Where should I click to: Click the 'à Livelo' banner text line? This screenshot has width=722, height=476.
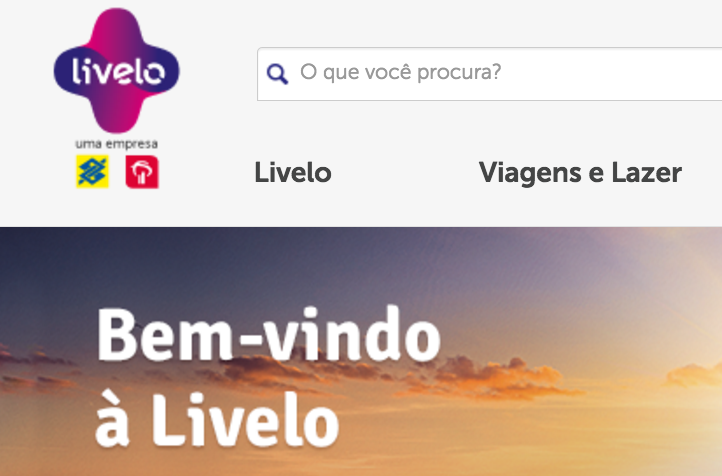click(217, 419)
